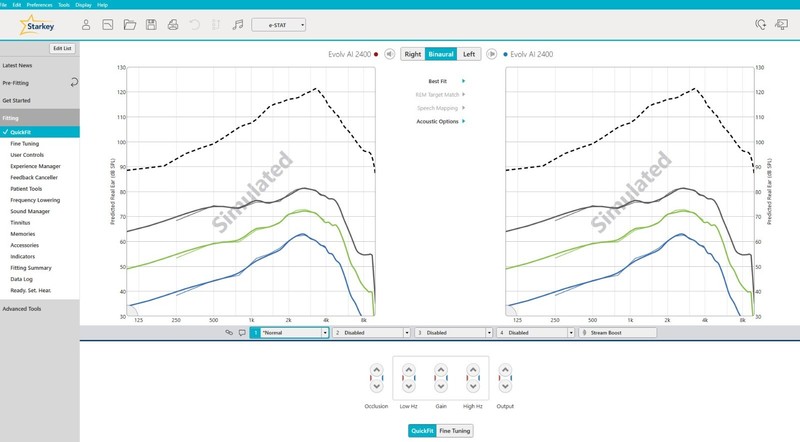Screen dimensions: 800x442
Task: Click the left-side play/mute icon next to Left tab
Action: click(x=491, y=54)
